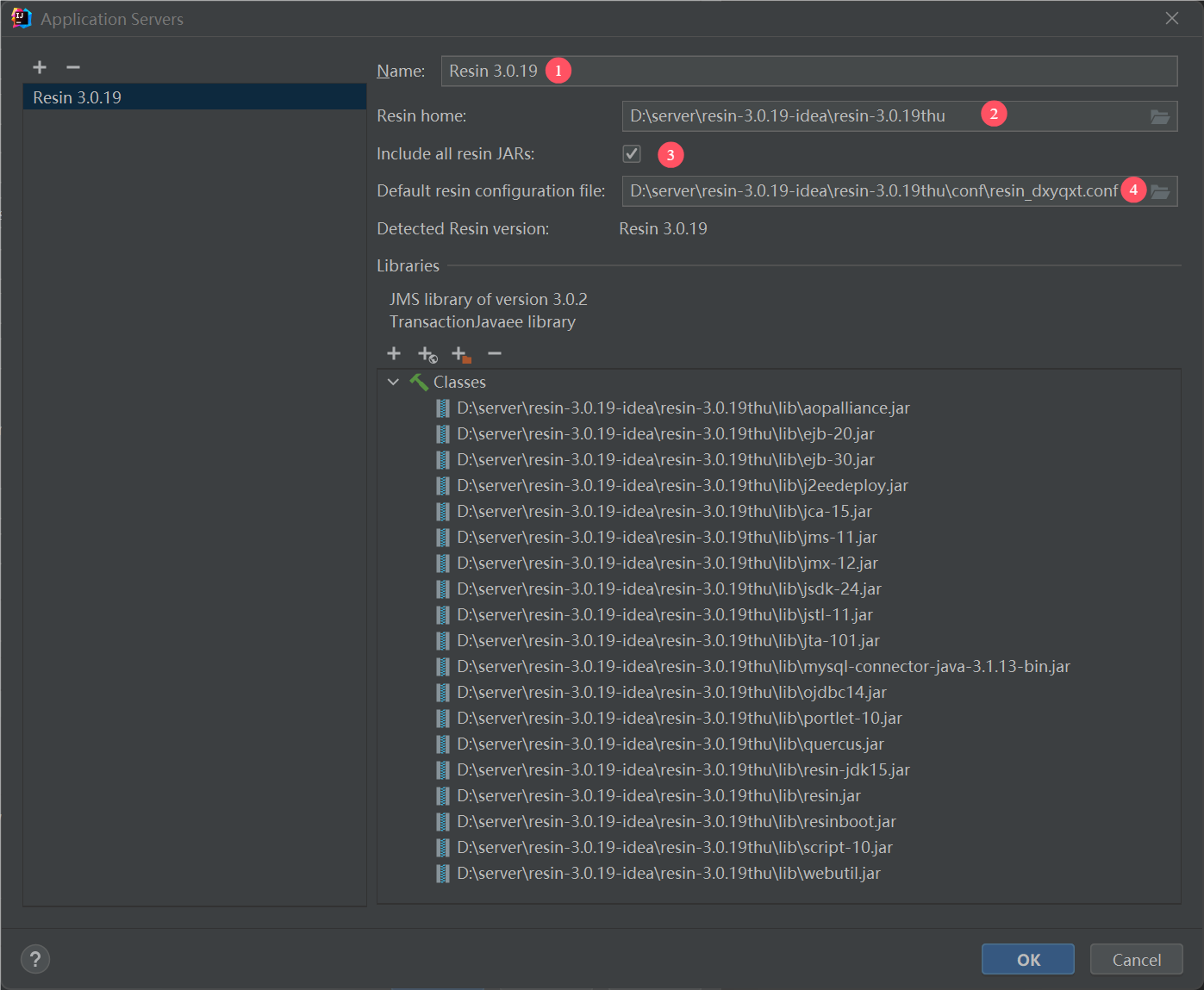
Task: Add a new library class entry
Action: point(394,353)
